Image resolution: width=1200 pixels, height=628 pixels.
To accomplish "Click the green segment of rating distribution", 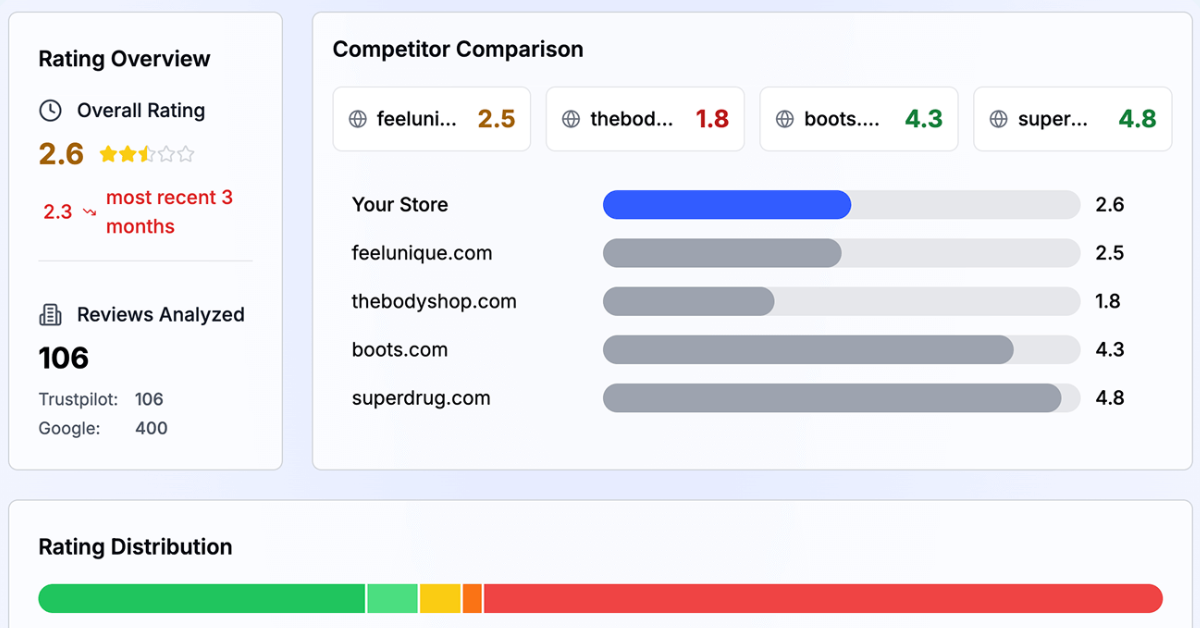I will click(202, 599).
